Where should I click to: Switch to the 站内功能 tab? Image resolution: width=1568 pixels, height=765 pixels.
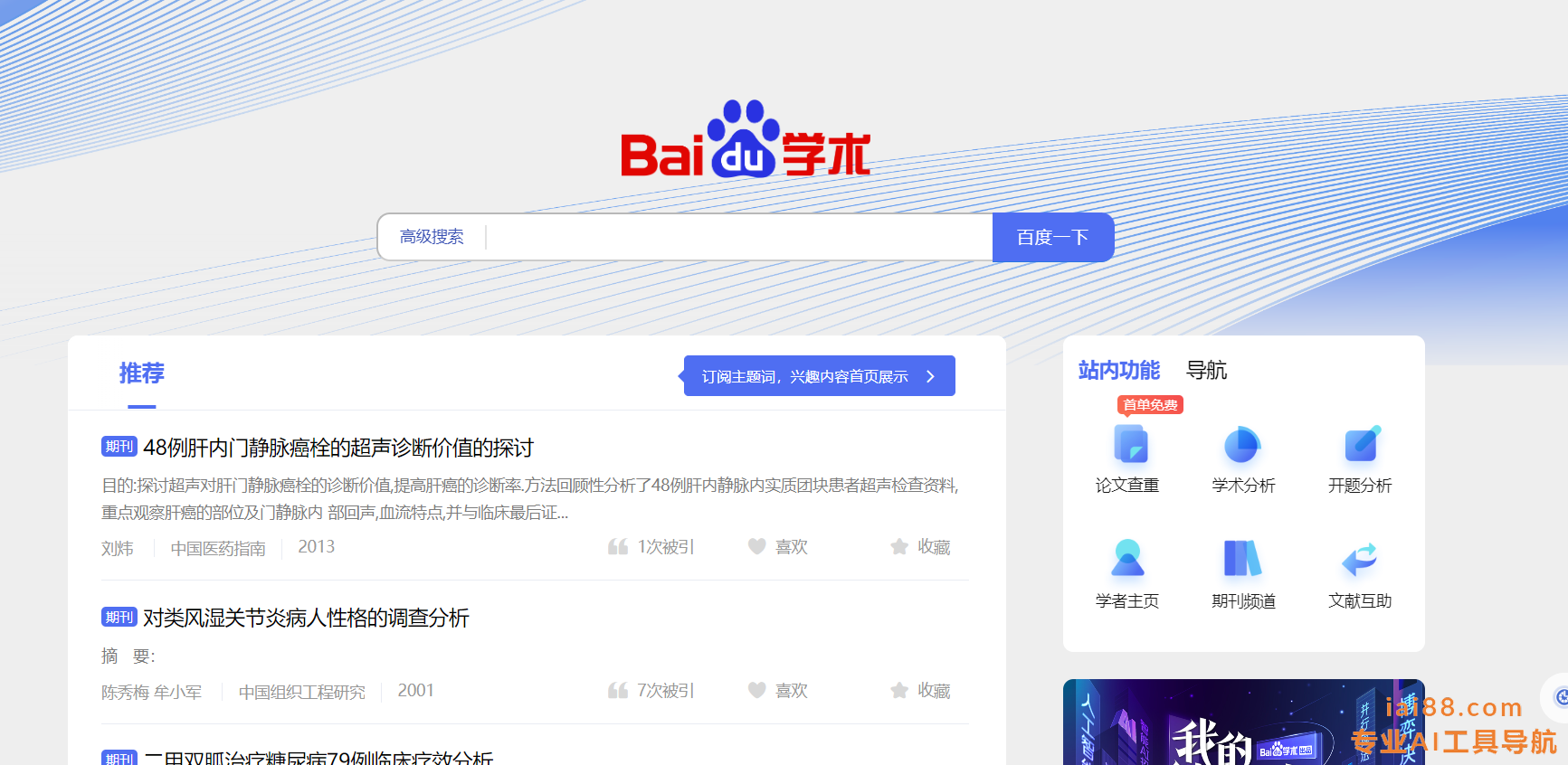click(1119, 370)
